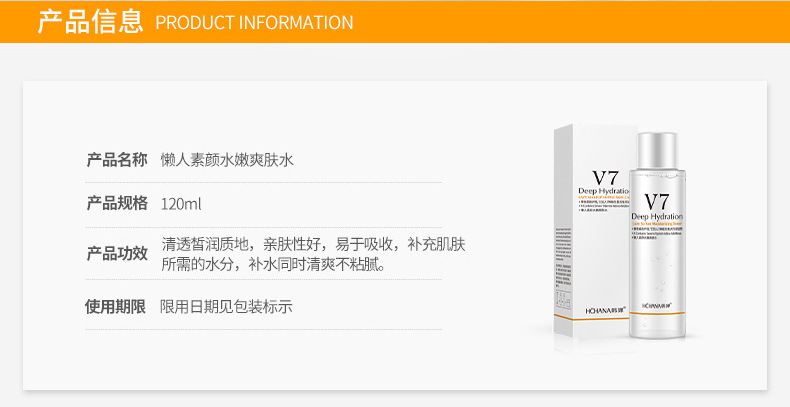790x407 pixels.
Task: Select the 产品功效 label
Action: point(117,253)
